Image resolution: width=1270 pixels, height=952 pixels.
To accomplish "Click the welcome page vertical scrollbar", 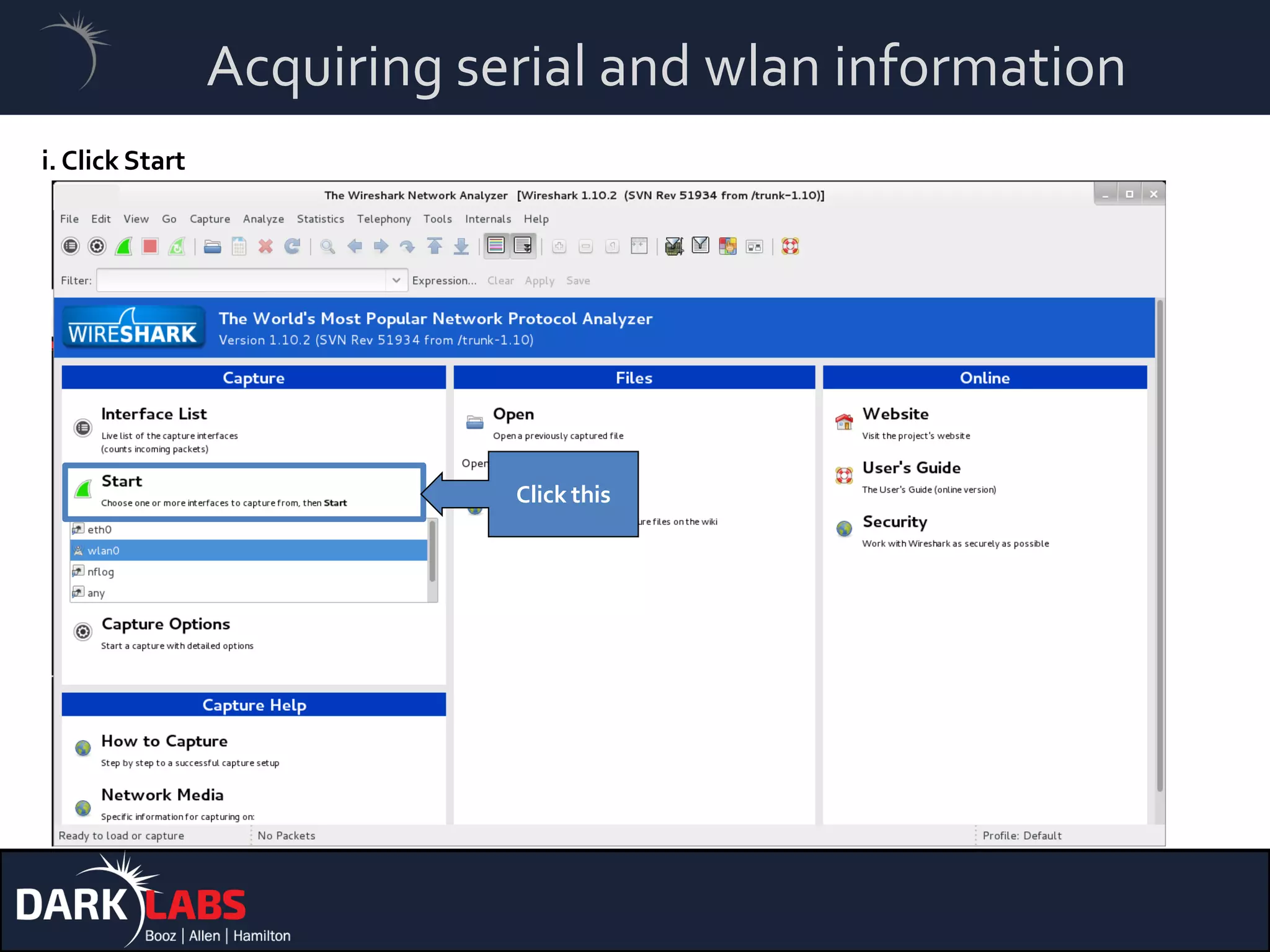I will click(1160, 545).
